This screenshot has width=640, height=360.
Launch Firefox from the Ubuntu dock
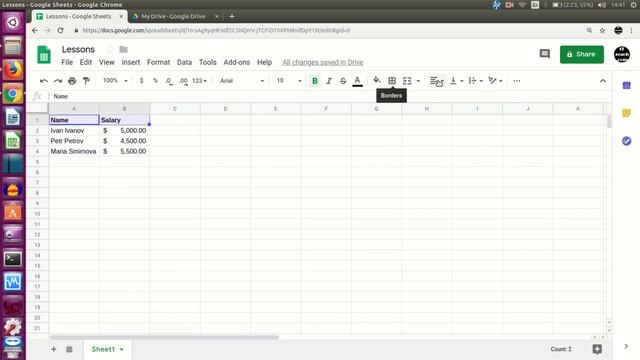[x=13, y=70]
